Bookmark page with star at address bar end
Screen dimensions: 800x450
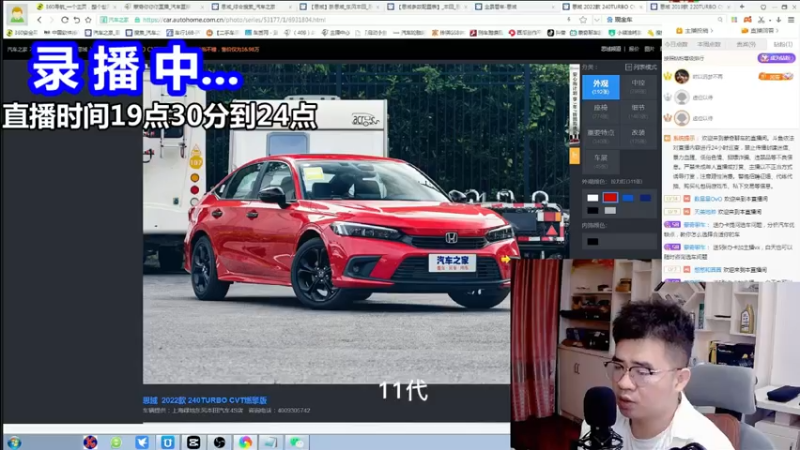[583, 20]
